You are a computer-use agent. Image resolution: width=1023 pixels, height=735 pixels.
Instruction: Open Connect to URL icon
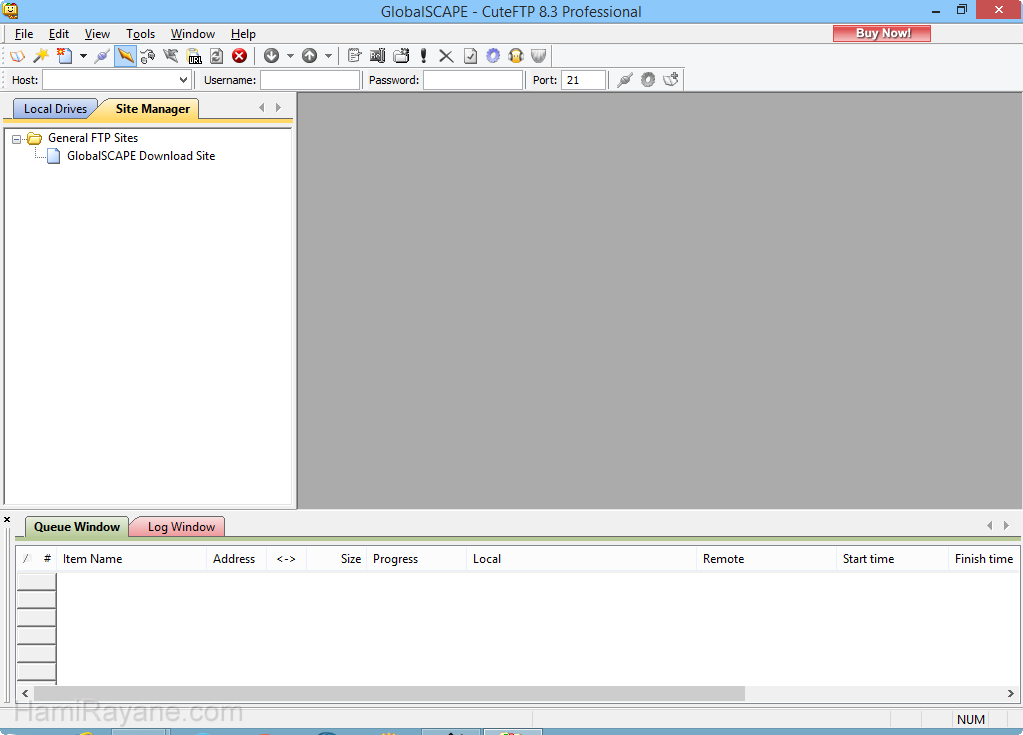(194, 56)
